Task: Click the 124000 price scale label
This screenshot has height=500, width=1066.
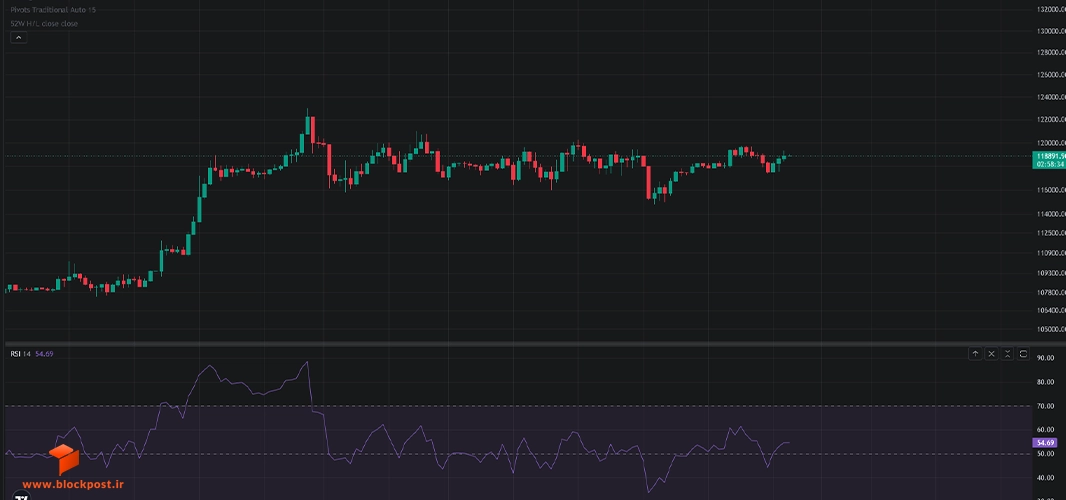Action: coord(1051,97)
